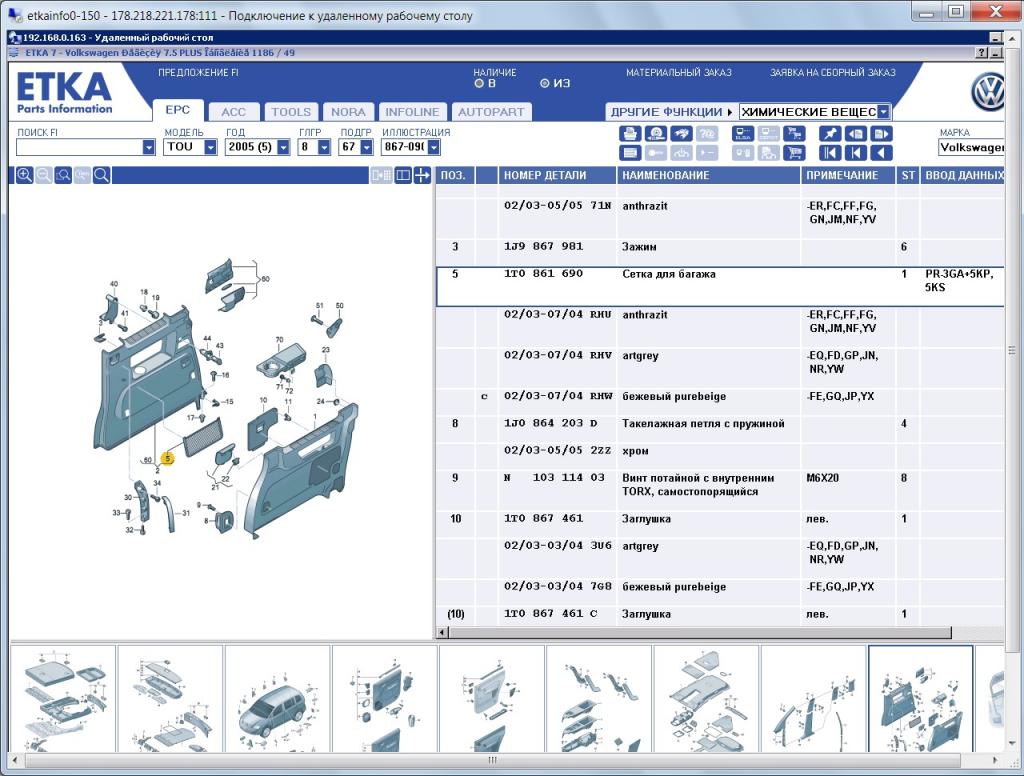Click the ПРЕДЛОЖЕНИЕ FI link
Viewport: 1024px width, 776px height.
click(x=199, y=73)
